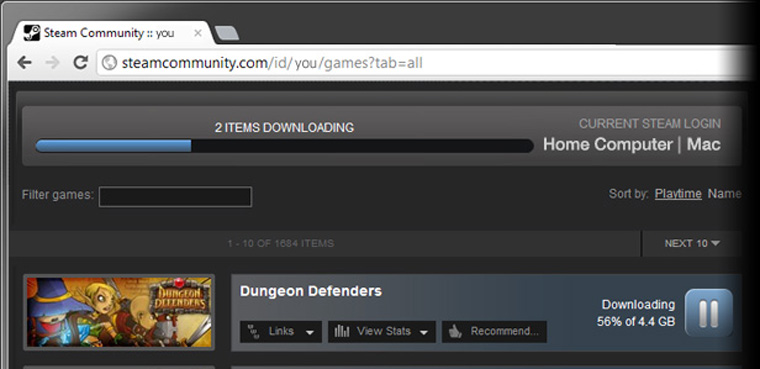
Task: Expand the Links dropdown
Action: 281,332
